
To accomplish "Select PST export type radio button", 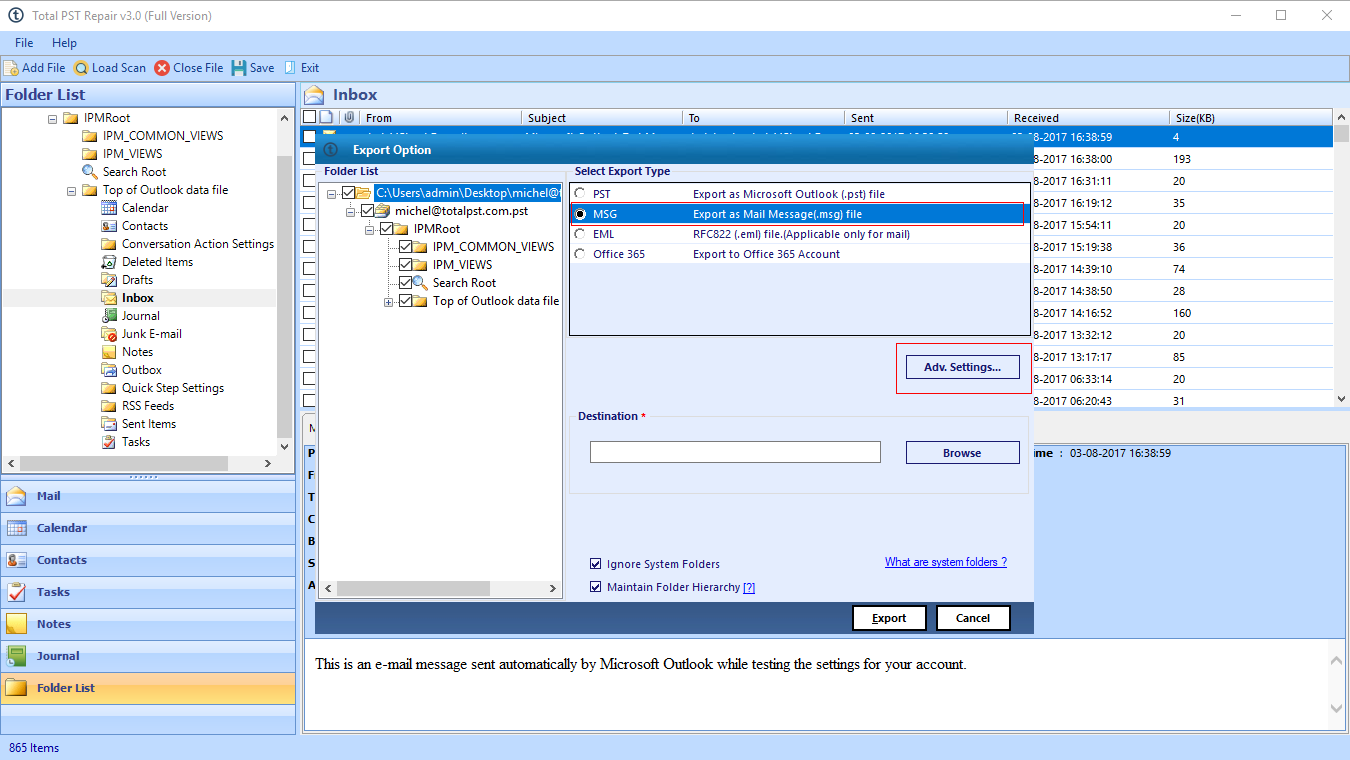I will (580, 193).
